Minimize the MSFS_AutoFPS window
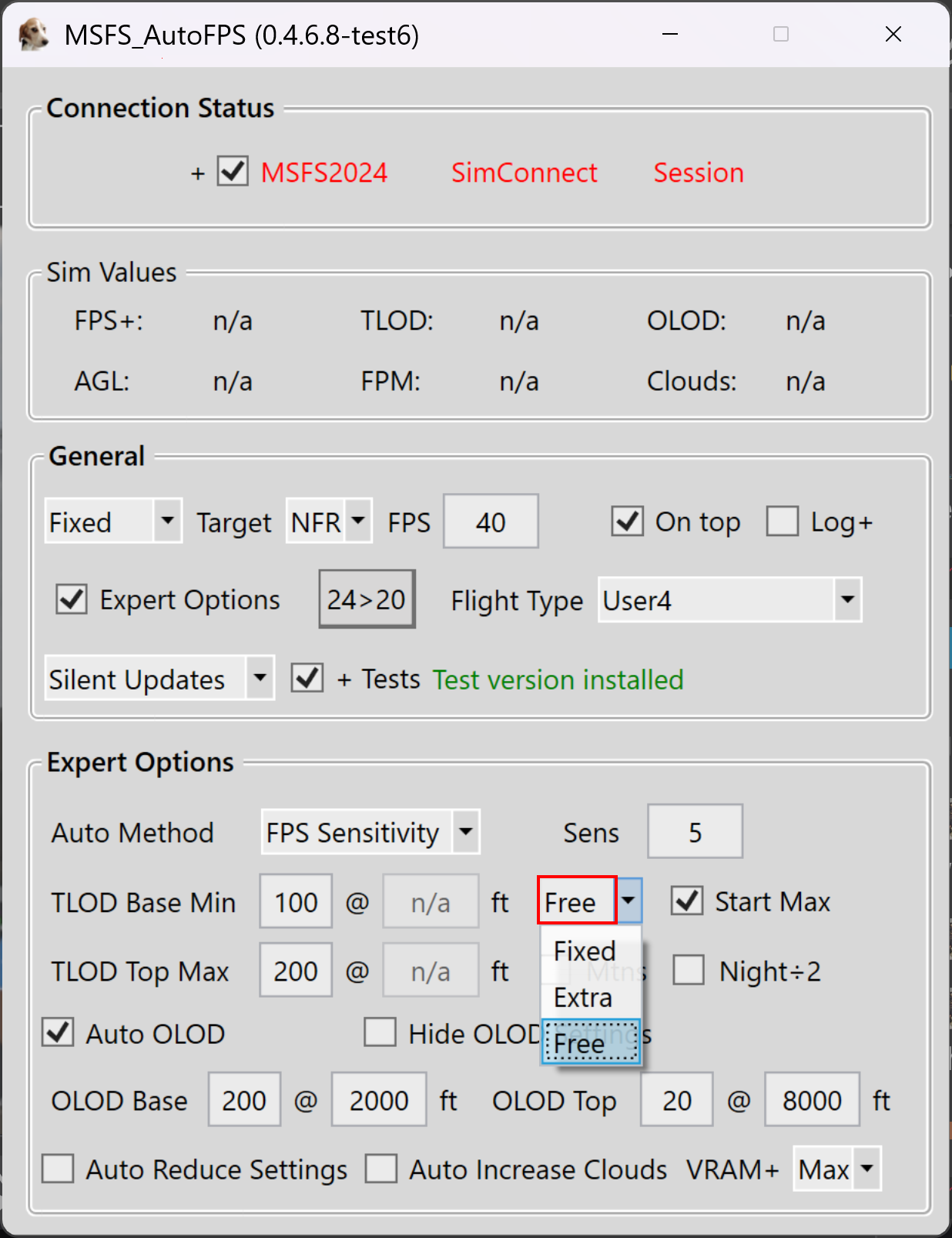 click(670, 34)
